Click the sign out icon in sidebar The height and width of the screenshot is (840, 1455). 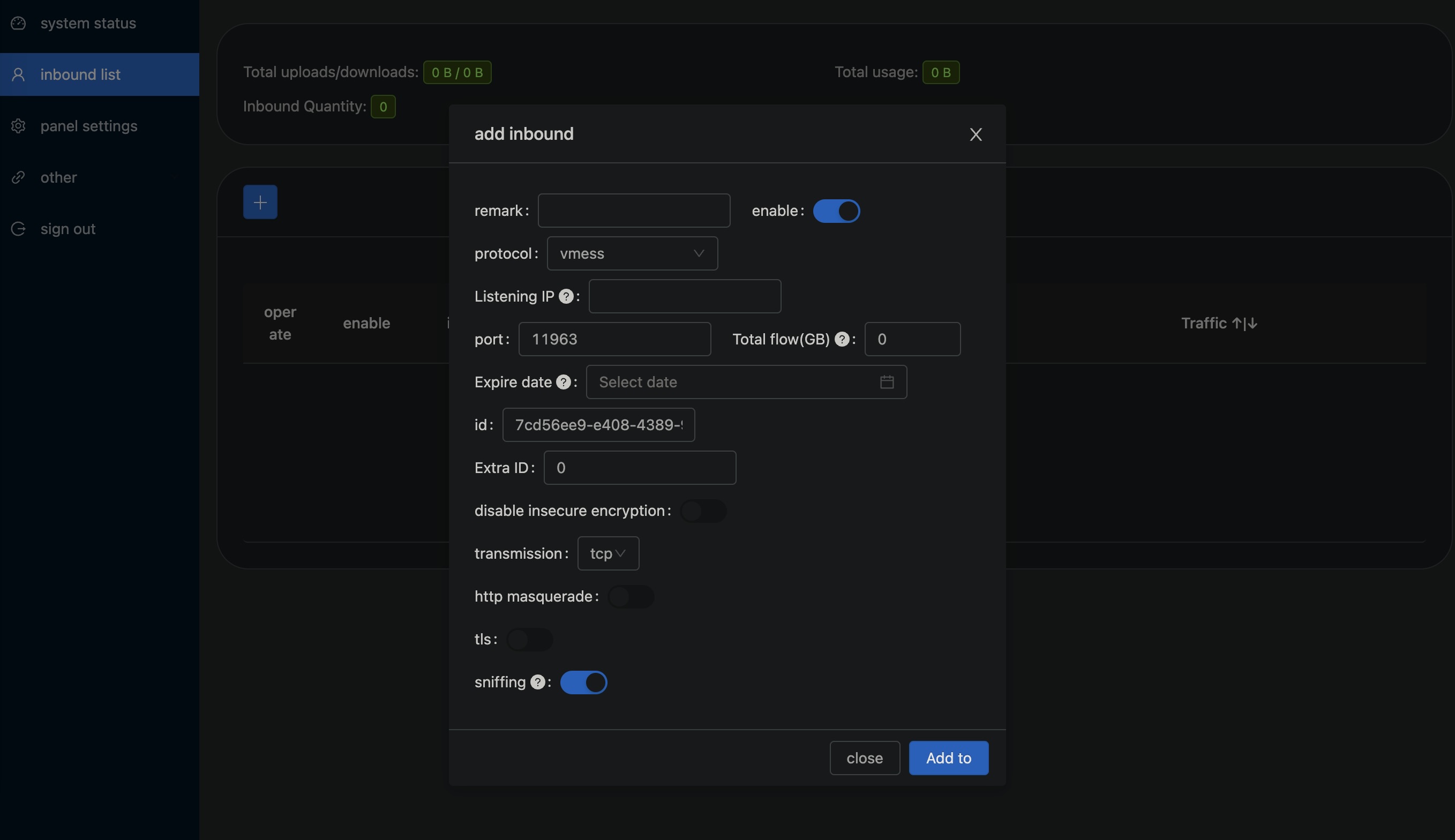pyautogui.click(x=19, y=228)
